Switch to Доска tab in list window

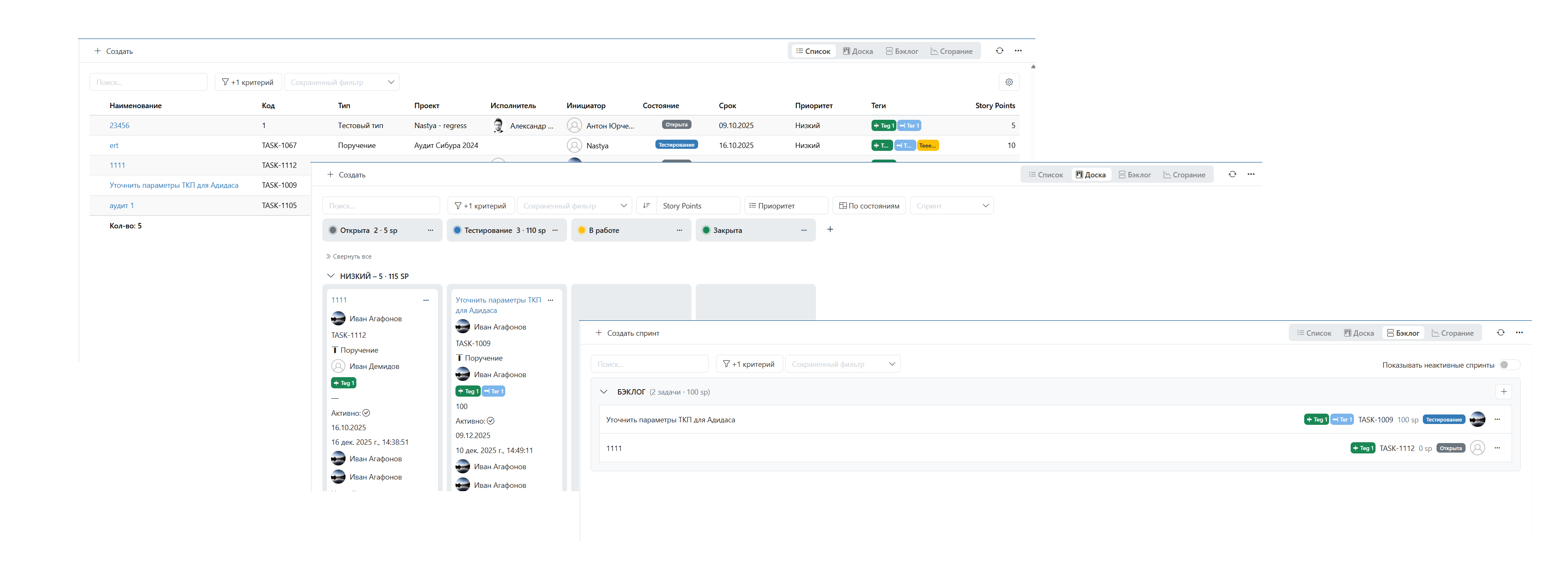pos(858,51)
